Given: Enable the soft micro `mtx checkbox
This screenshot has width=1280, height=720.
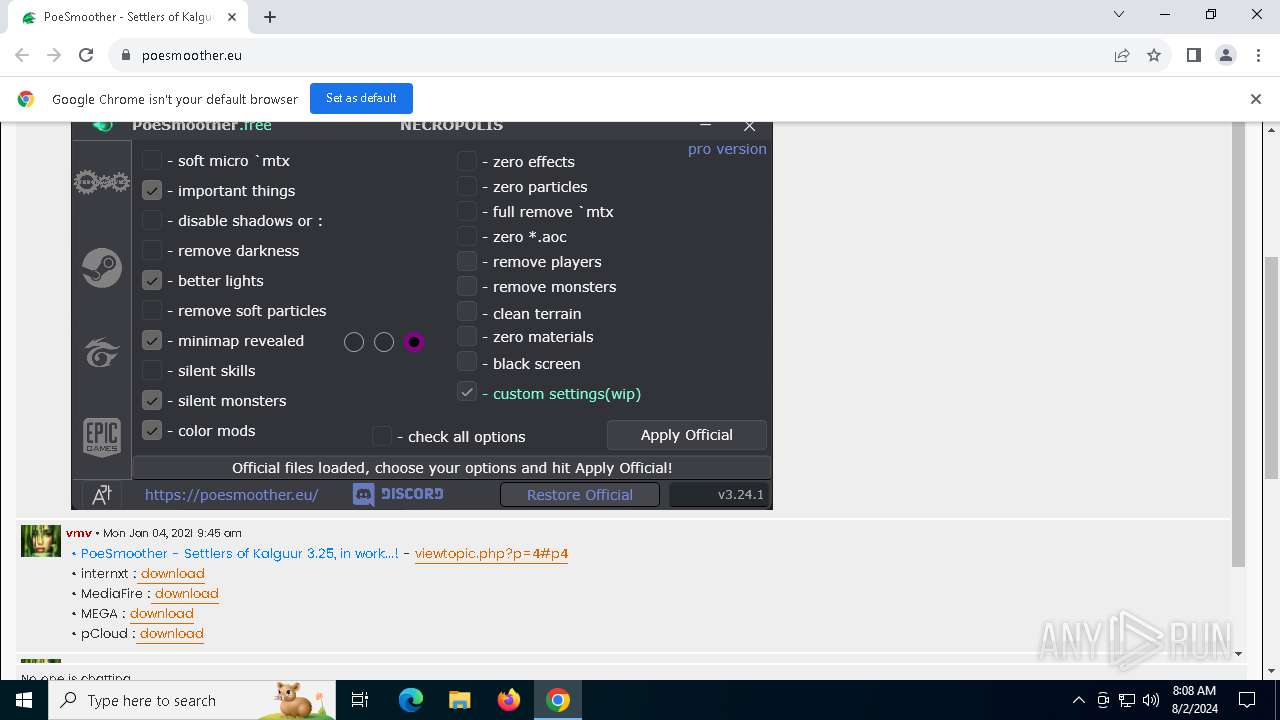Looking at the screenshot, I should click(x=152, y=160).
